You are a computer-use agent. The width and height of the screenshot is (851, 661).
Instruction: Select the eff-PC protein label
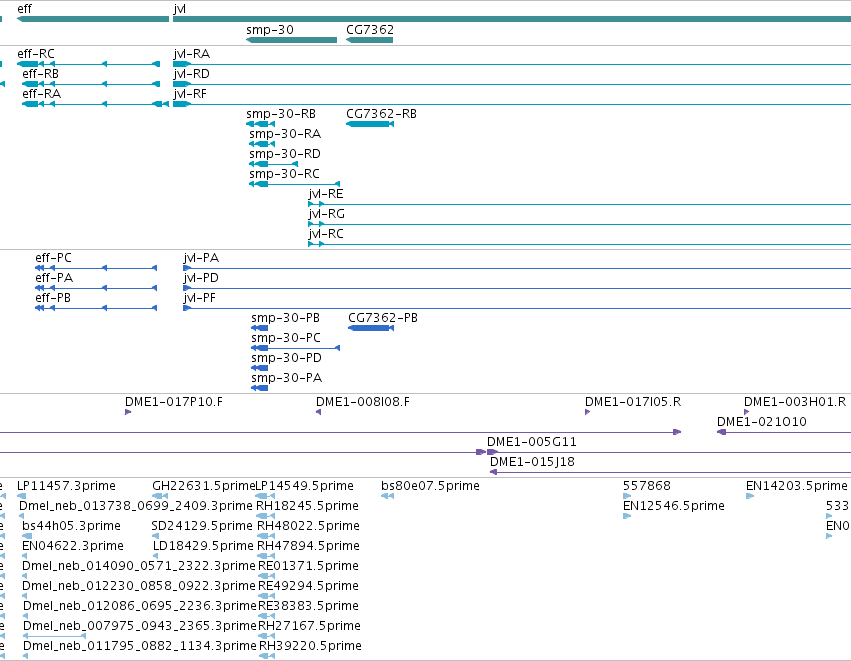click(53, 258)
